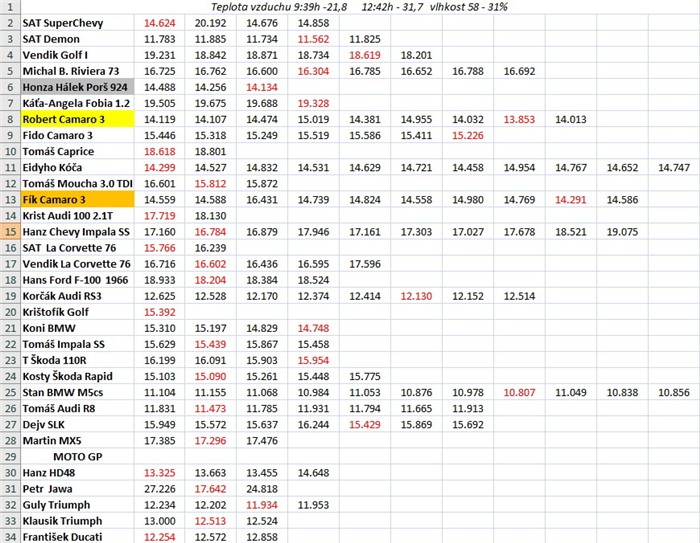The width and height of the screenshot is (700, 543).
Task: Select 'Tomáš Moucha 3.0 TDI' cell
Action: [77, 184]
